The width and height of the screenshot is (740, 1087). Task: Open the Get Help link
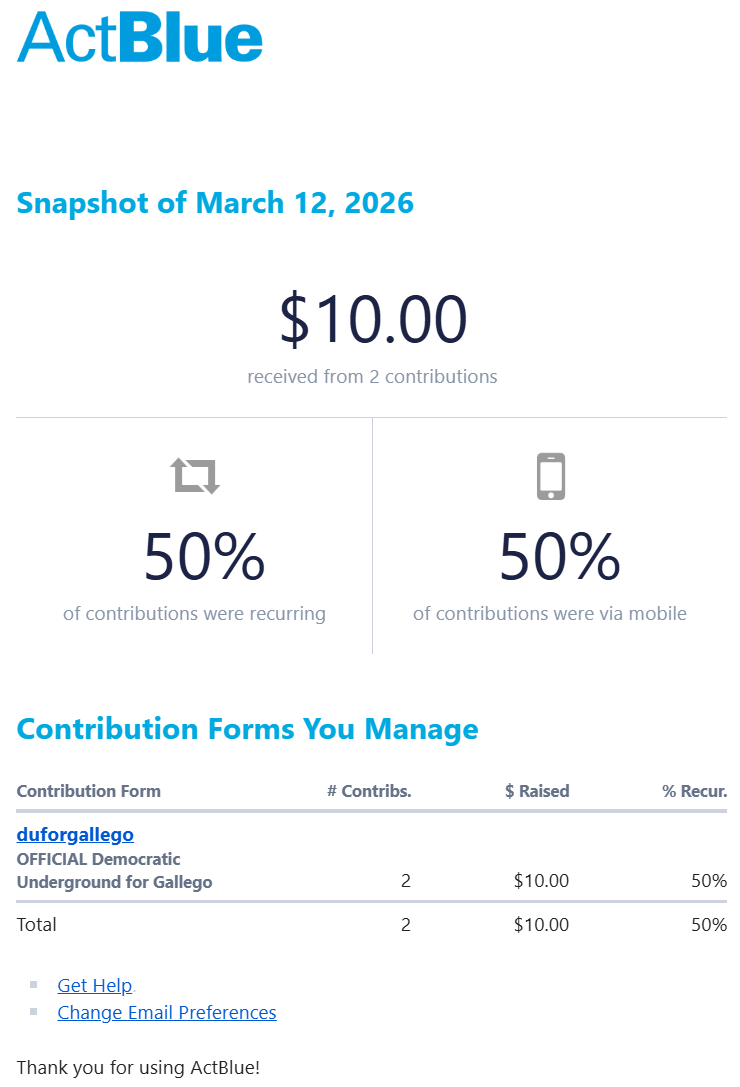[95, 986]
